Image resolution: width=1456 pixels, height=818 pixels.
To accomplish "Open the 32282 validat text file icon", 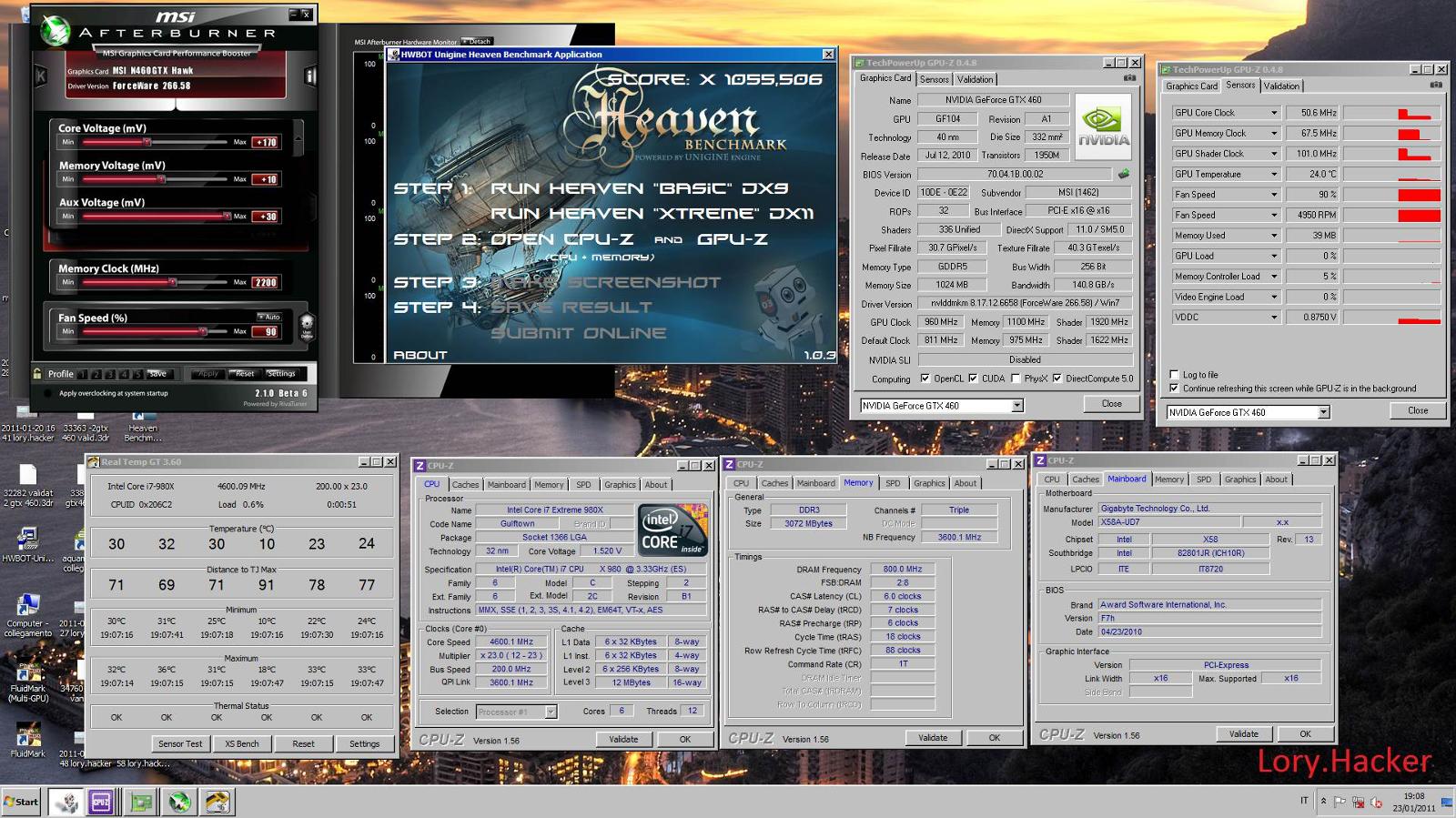I will (28, 483).
